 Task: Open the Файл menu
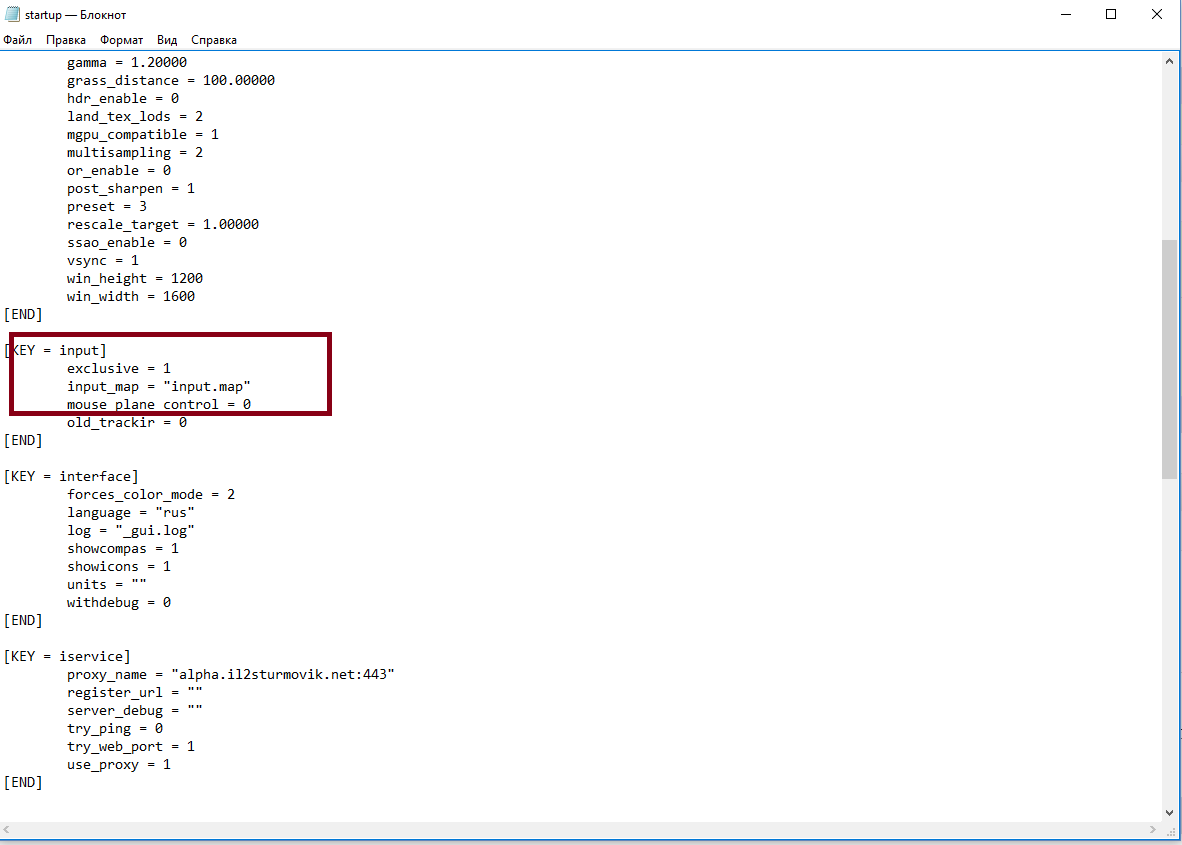pos(17,40)
